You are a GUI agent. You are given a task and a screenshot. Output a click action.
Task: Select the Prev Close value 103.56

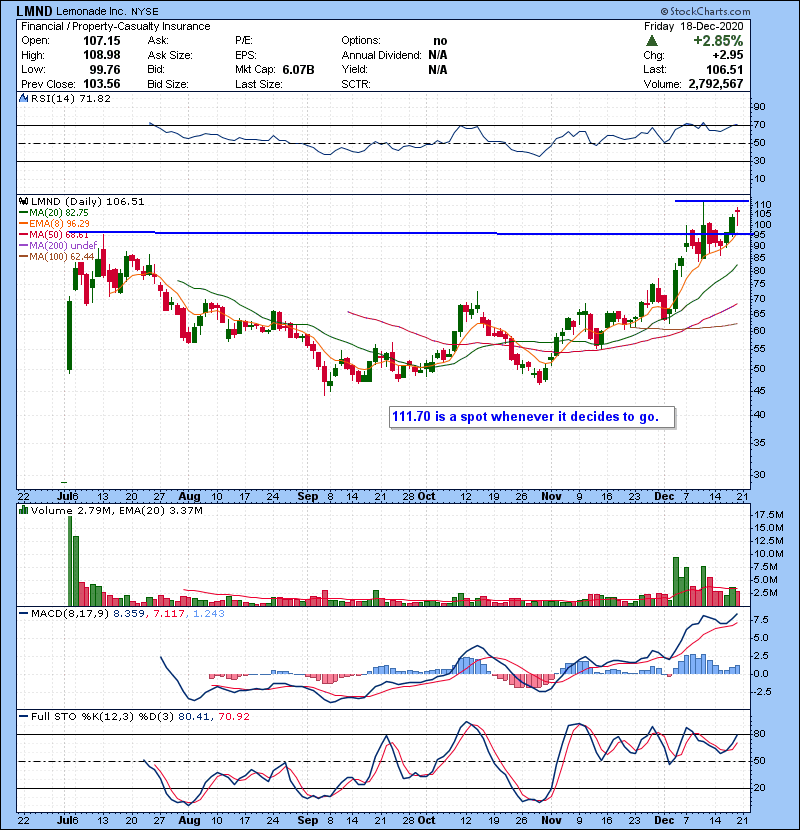click(102, 84)
